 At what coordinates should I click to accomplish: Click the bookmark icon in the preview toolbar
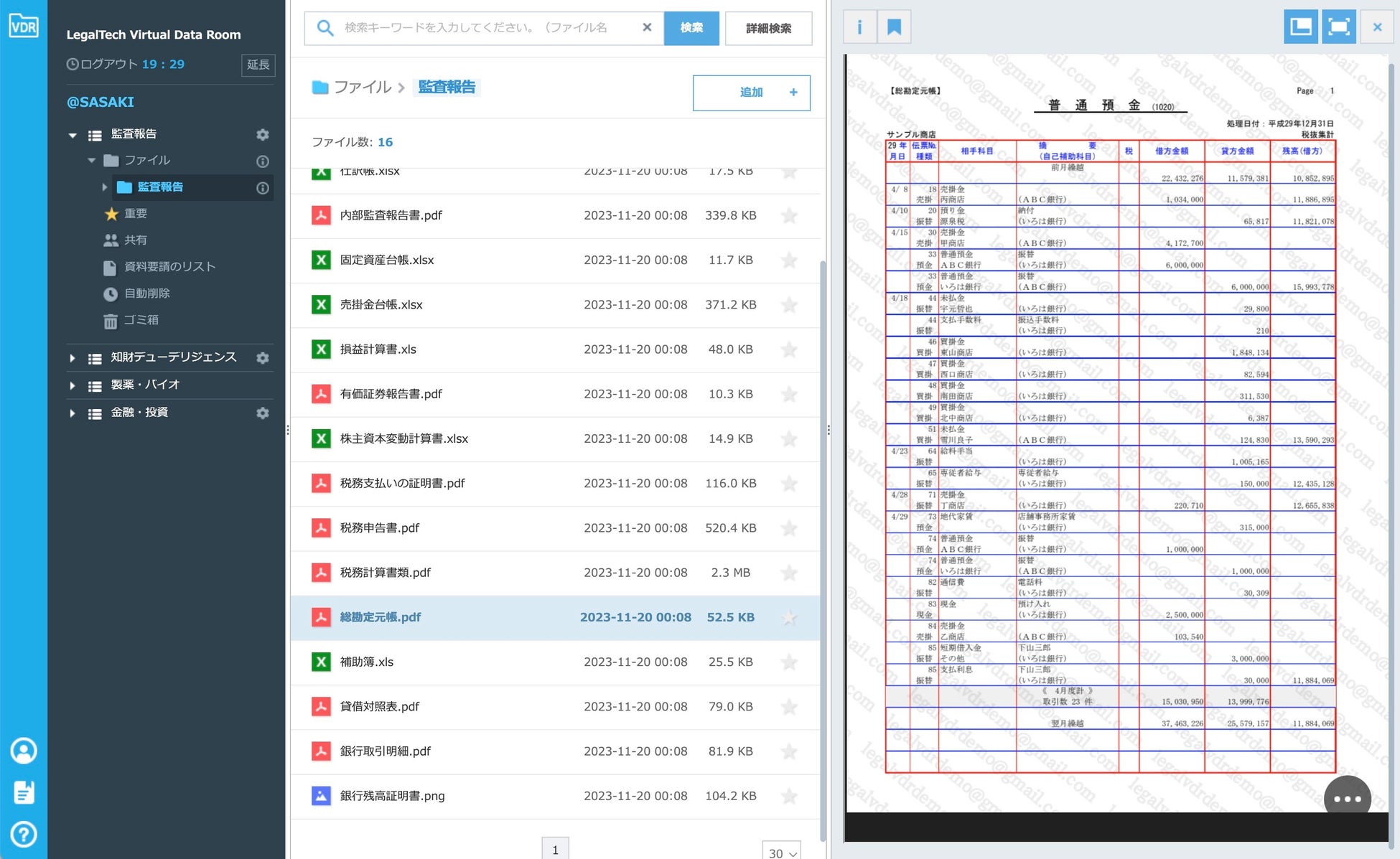click(x=894, y=27)
